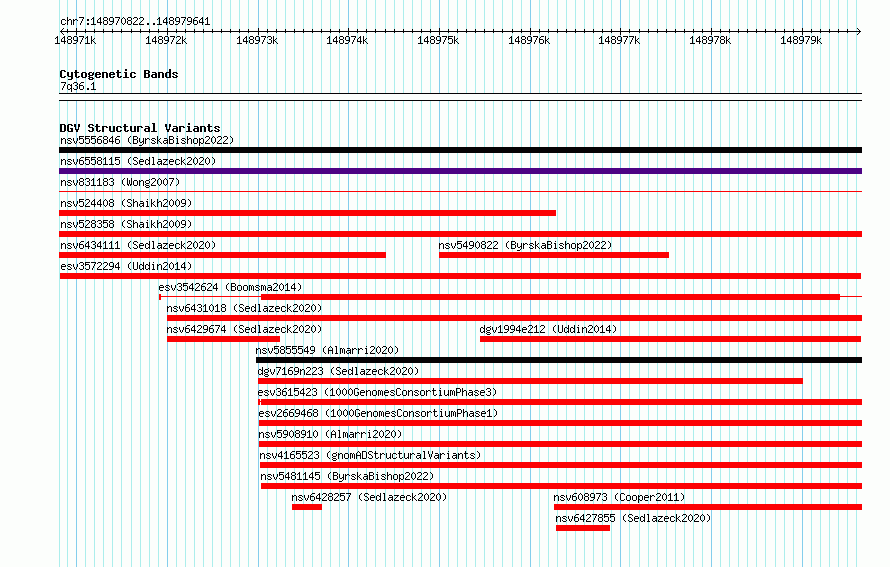890x567 pixels.
Task: Select the red nsv6434111 variant bar
Action: [x=222, y=255]
